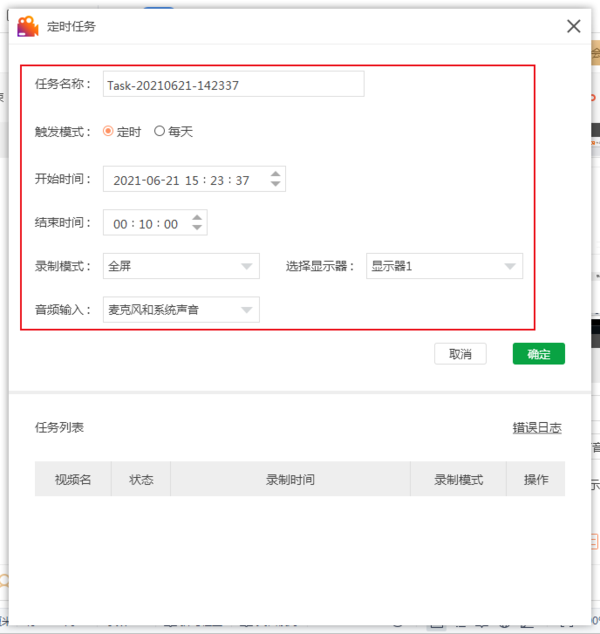Close the 定时任务 dialog
The width and height of the screenshot is (600, 634).
[573, 27]
